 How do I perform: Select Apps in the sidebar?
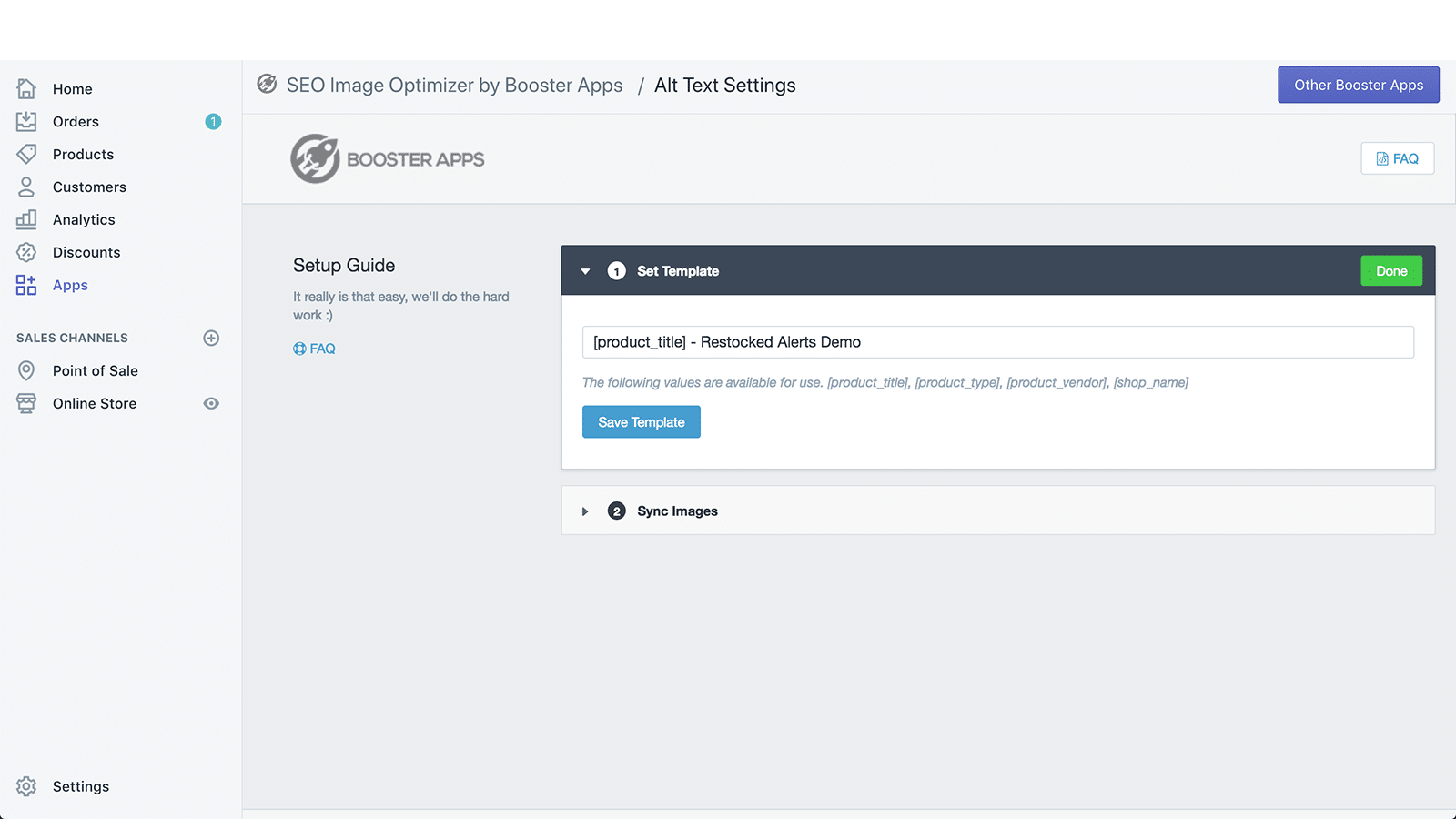(70, 285)
